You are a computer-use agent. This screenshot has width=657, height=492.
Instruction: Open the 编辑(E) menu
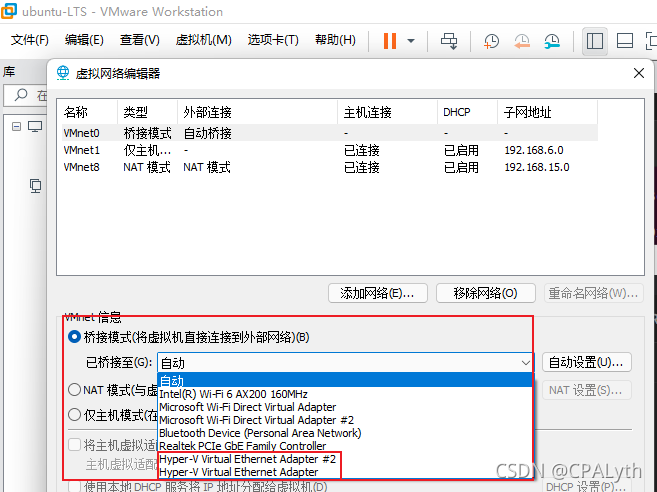pyautogui.click(x=84, y=40)
